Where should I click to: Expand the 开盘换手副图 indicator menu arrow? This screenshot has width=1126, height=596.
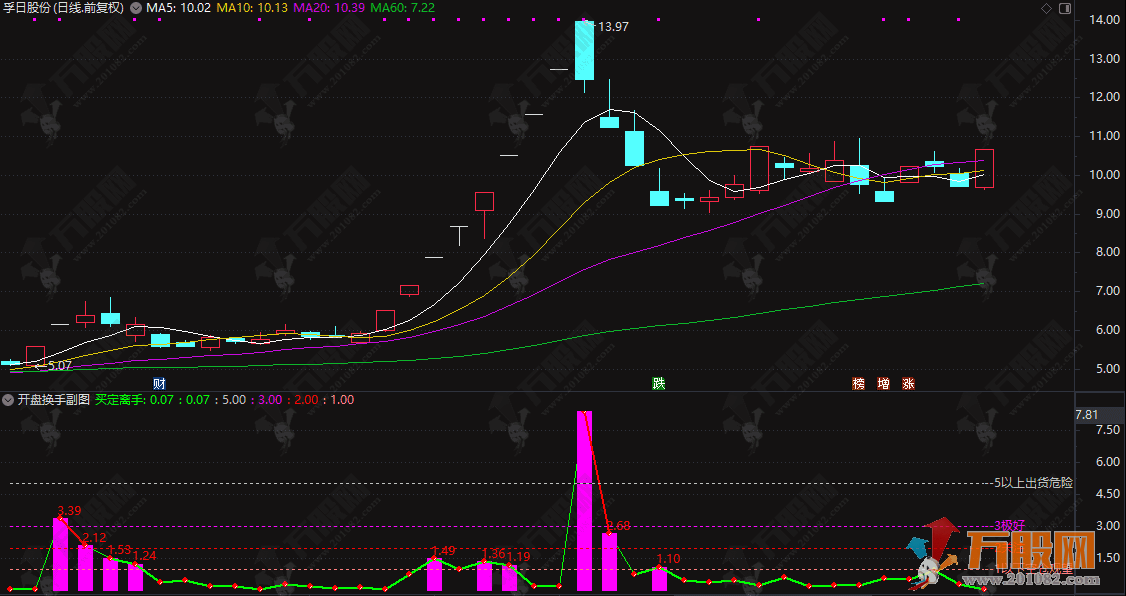pos(8,399)
